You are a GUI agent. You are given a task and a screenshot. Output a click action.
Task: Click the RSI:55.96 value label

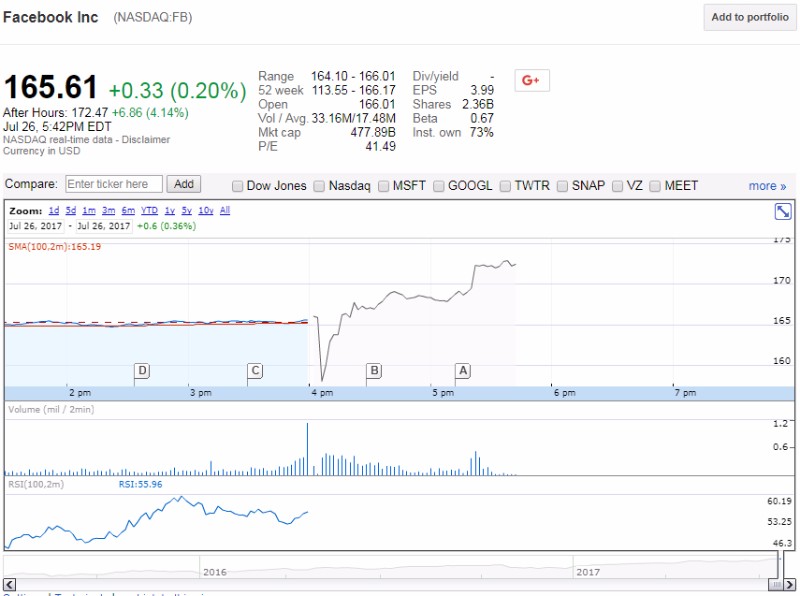point(140,484)
